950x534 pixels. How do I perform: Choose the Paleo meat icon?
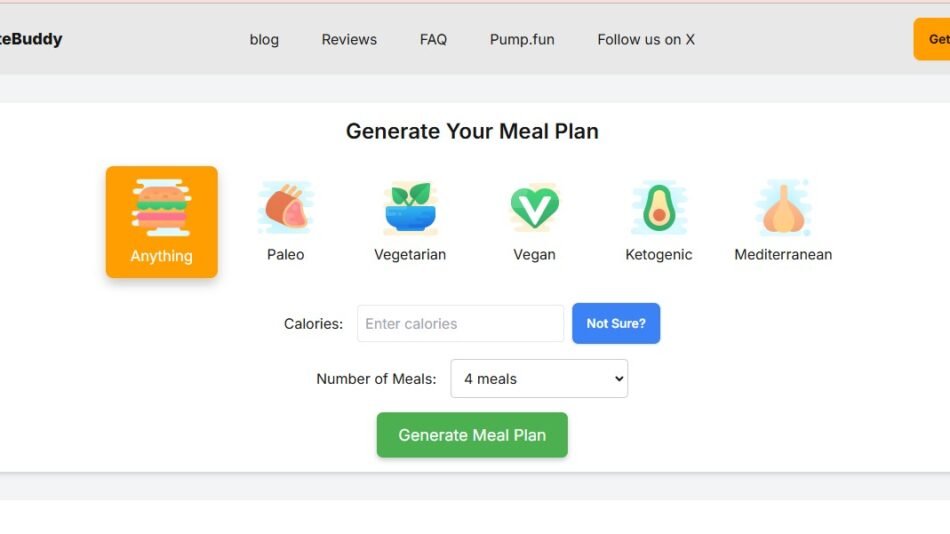coord(285,208)
